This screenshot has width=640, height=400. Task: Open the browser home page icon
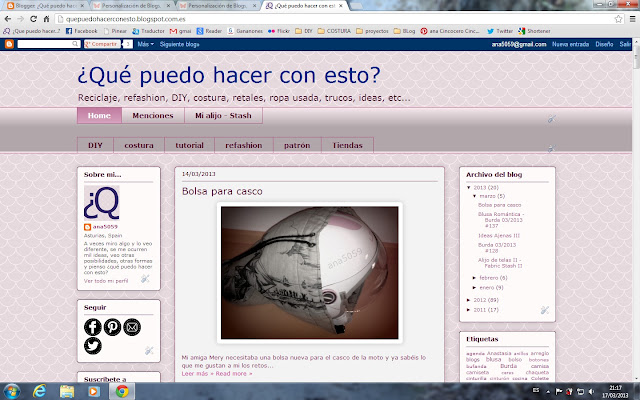[46, 19]
